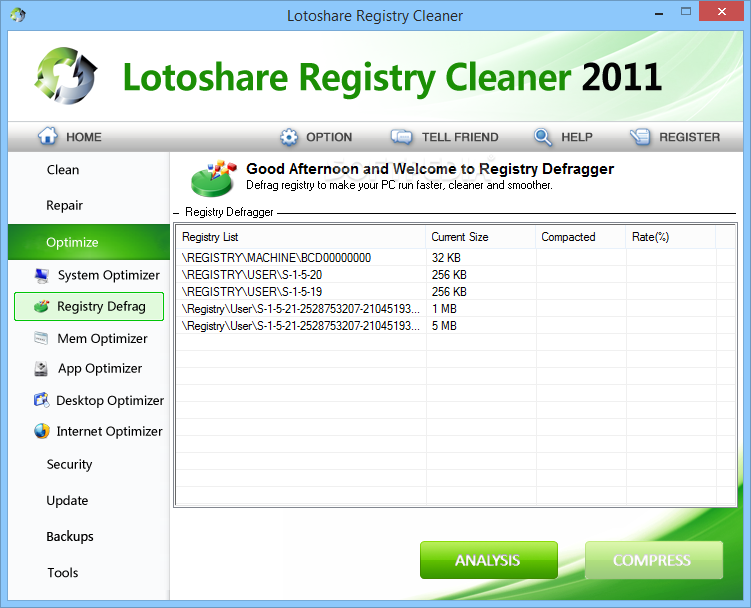Screen dimensions: 751x608
Task: Click the Lotoshare recycle arrows logo
Action: [x=66, y=76]
